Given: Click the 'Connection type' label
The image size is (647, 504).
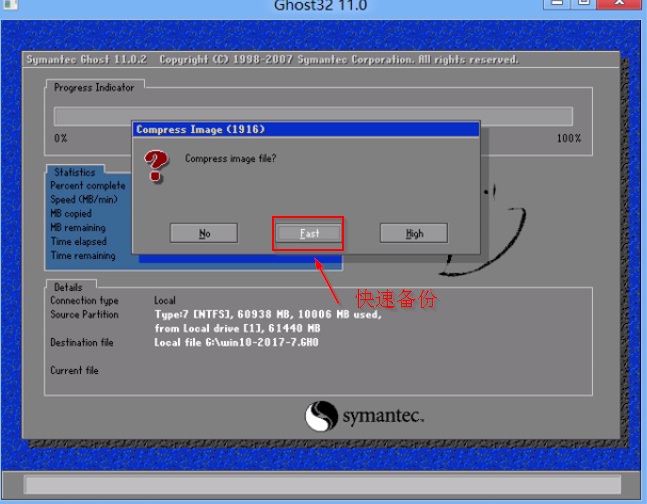Looking at the screenshot, I should [x=84, y=301].
